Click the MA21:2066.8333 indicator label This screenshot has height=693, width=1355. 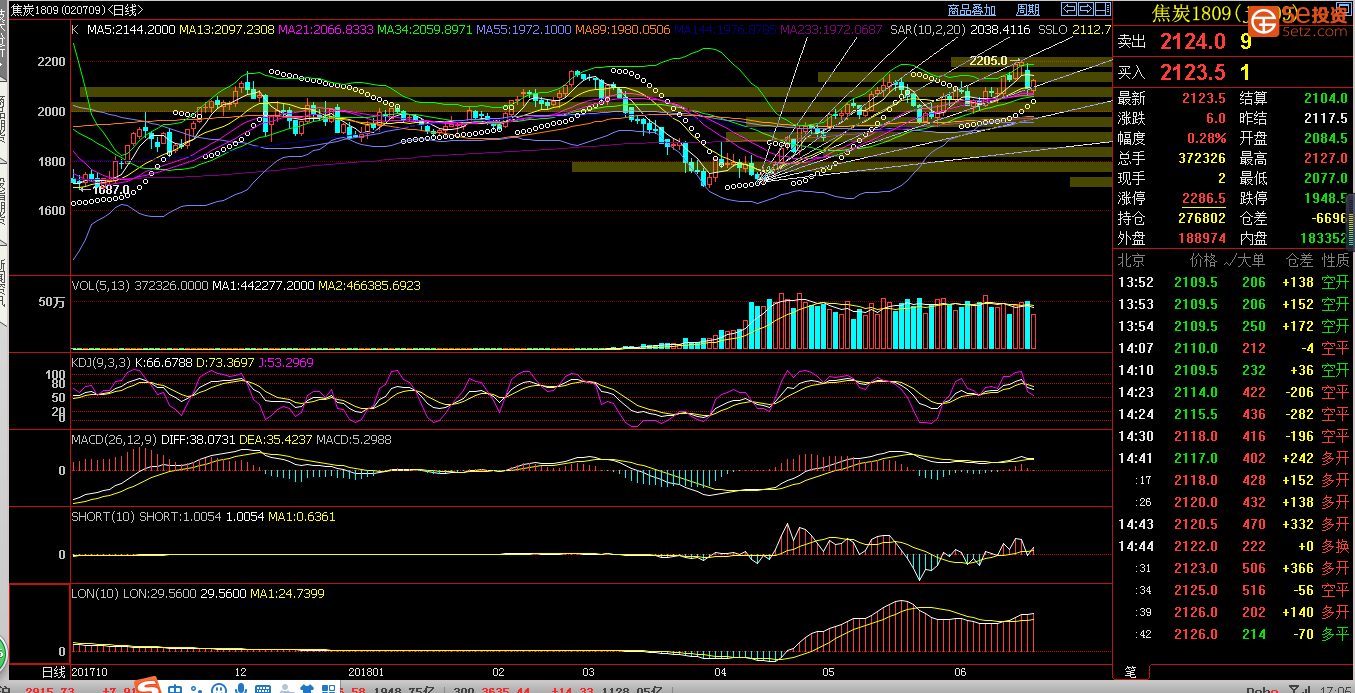326,30
